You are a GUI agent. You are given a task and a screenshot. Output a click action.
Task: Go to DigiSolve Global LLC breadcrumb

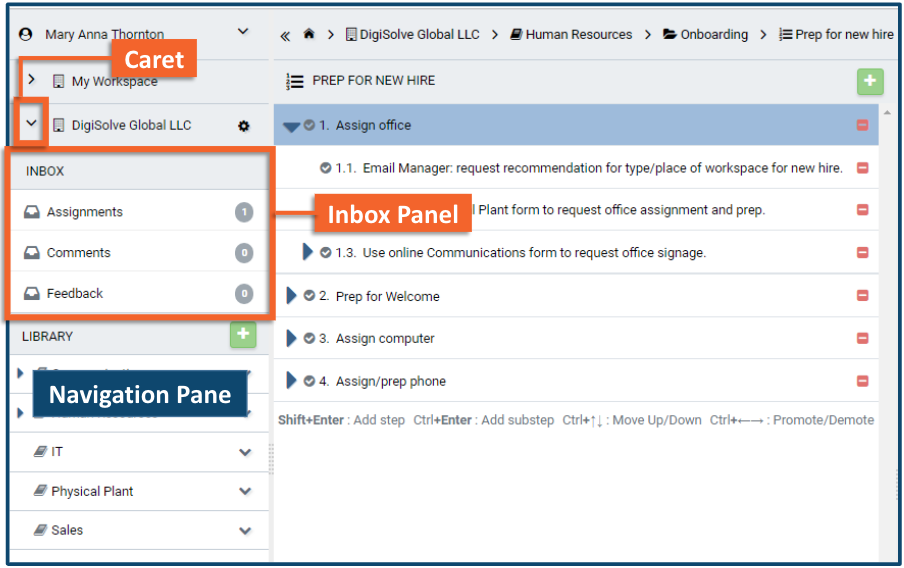coord(412,35)
